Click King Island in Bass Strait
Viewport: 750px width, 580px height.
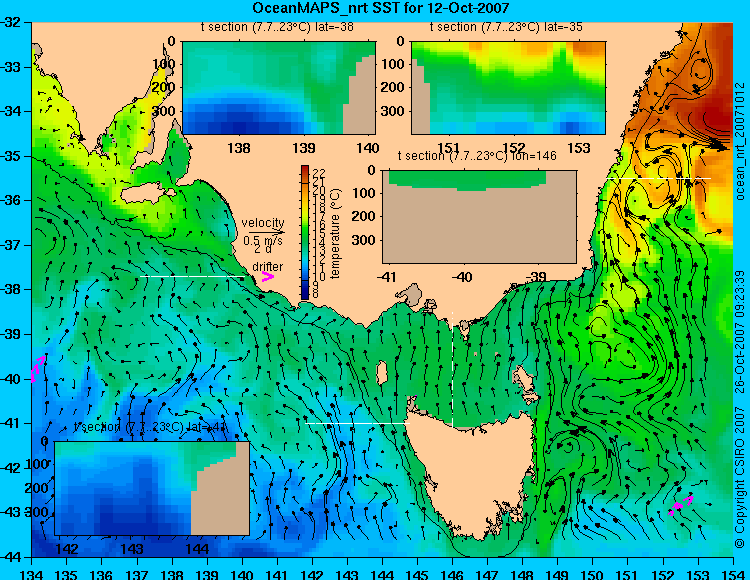tap(382, 373)
